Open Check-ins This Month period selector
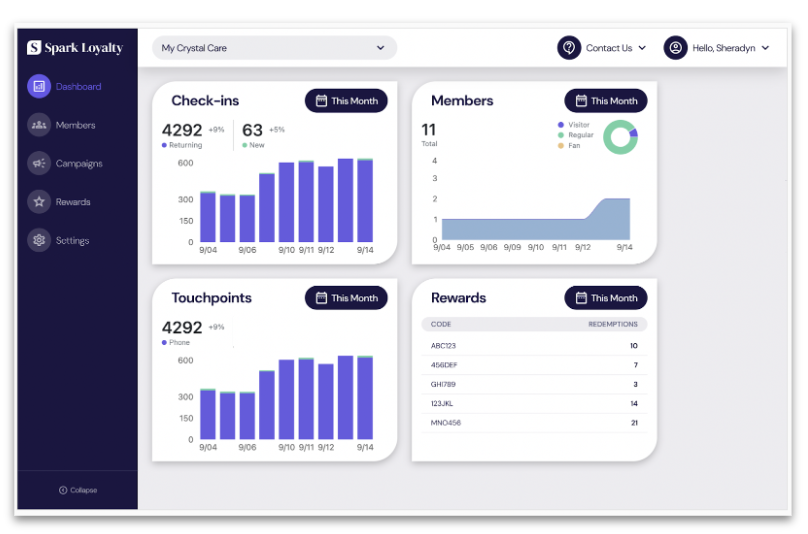This screenshot has width=808, height=534. point(346,101)
